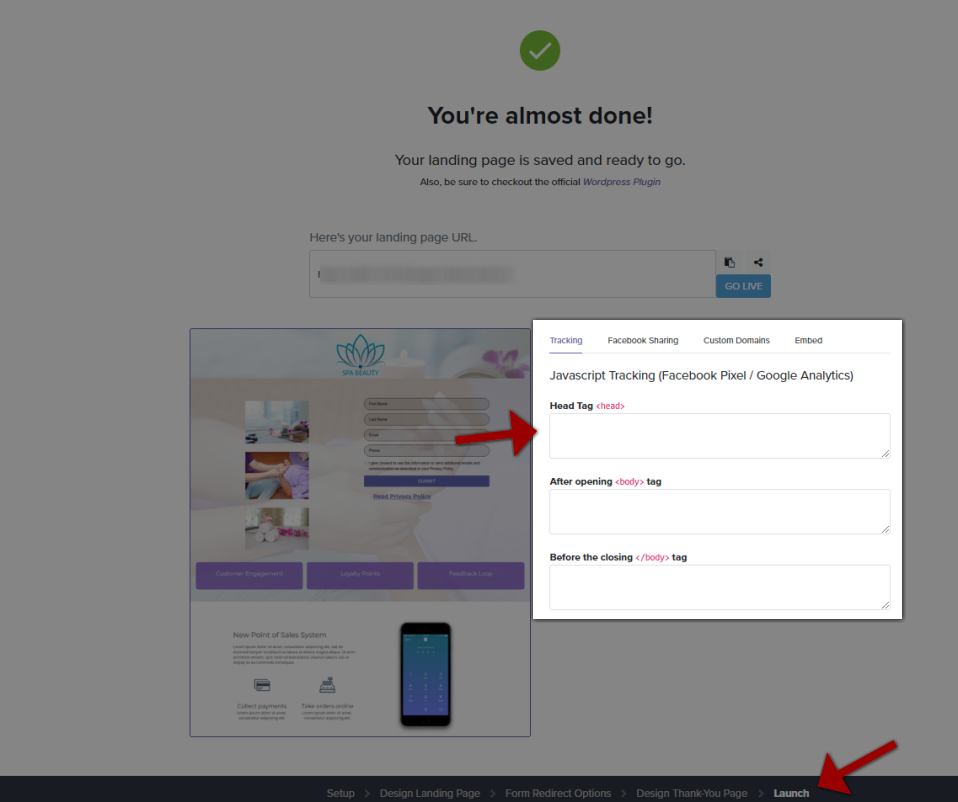Click the Take orders online register icon
The width and height of the screenshot is (958, 802).
[327, 685]
